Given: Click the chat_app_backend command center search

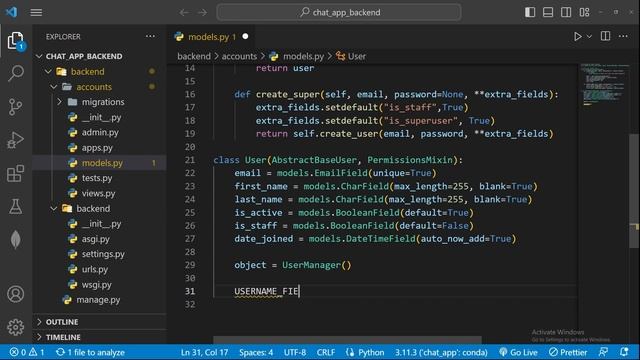Looking at the screenshot, I should (339, 12).
